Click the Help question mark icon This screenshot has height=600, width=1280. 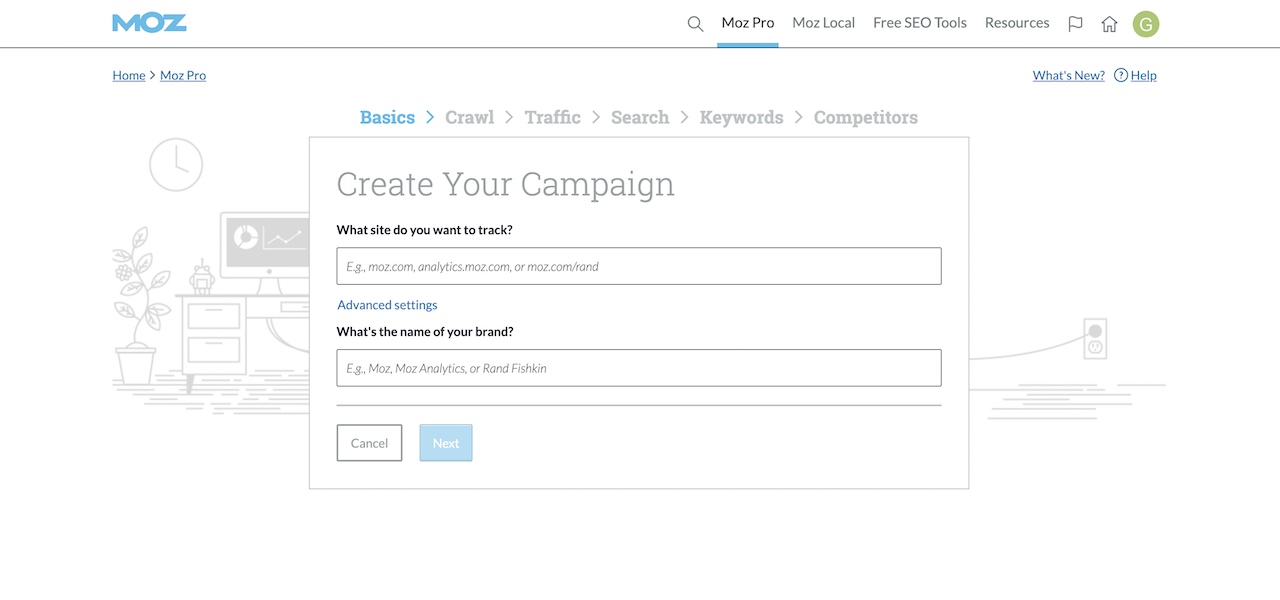pos(1121,75)
